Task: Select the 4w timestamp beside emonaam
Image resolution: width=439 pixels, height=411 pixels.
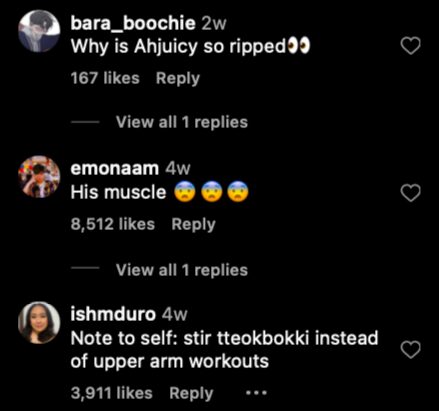Action: pyautogui.click(x=178, y=169)
